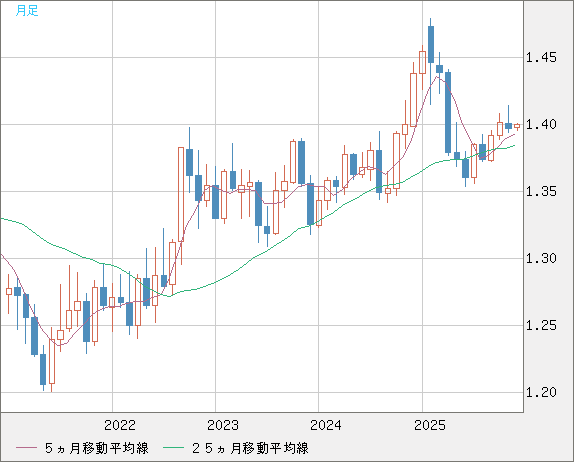574x462 pixels.
Task: Click the 5ヵ月移動平均線 legend text
Action: (x=97, y=448)
